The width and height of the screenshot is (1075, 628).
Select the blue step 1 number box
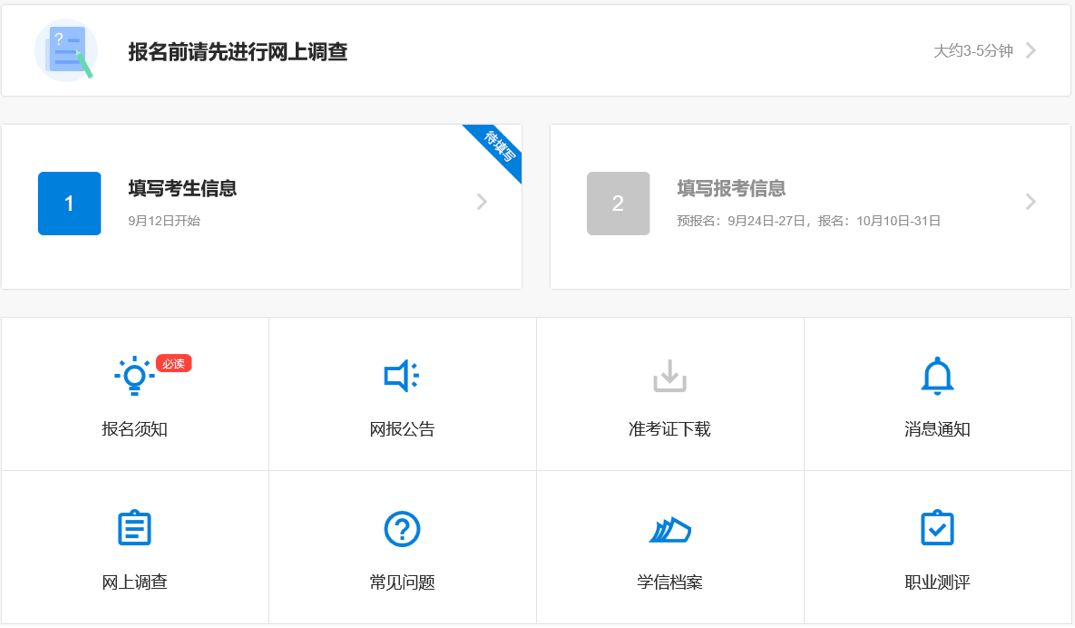click(69, 204)
